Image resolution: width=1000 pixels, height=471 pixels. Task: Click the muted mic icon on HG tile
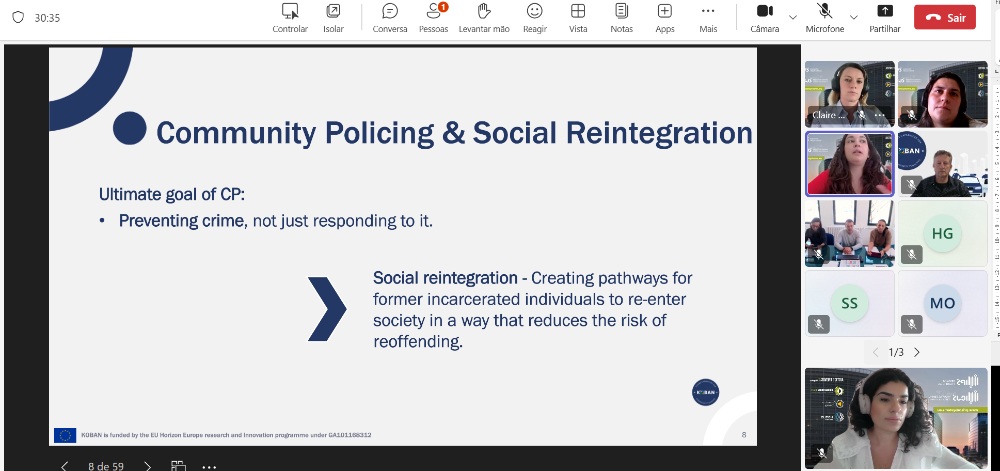tap(912, 254)
